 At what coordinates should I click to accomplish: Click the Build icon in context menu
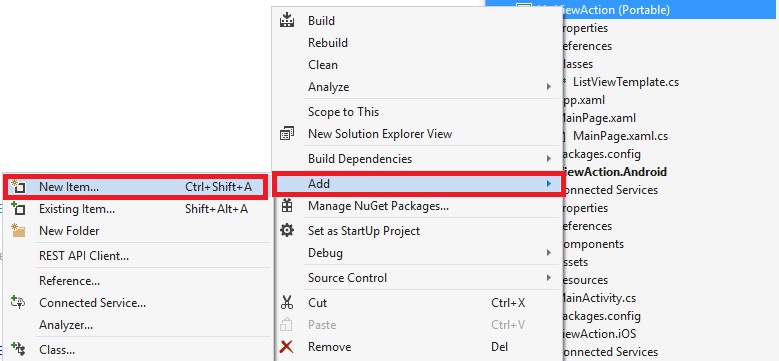287,20
